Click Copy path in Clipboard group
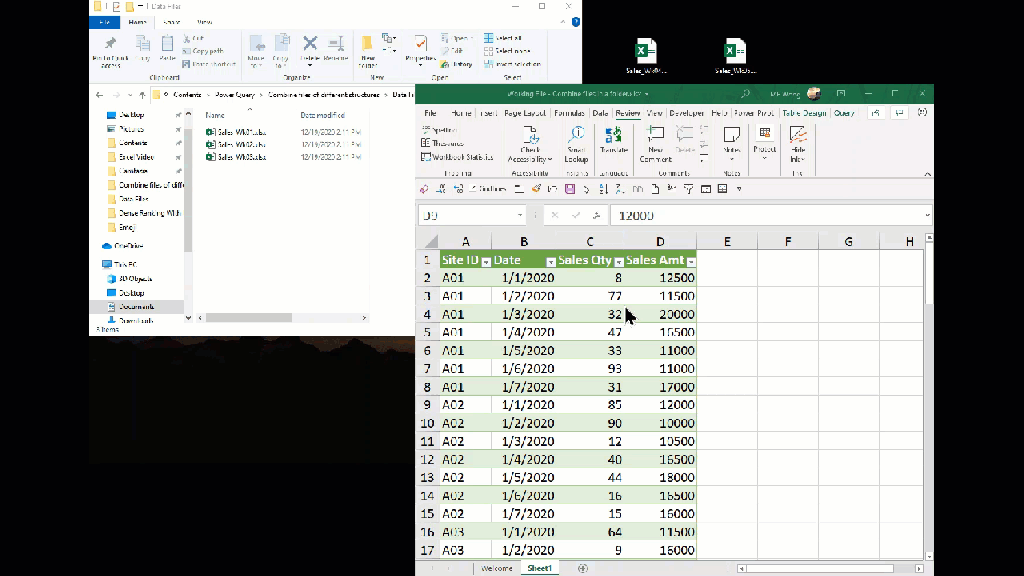Viewport: 1024px width, 576px height. coord(208,51)
